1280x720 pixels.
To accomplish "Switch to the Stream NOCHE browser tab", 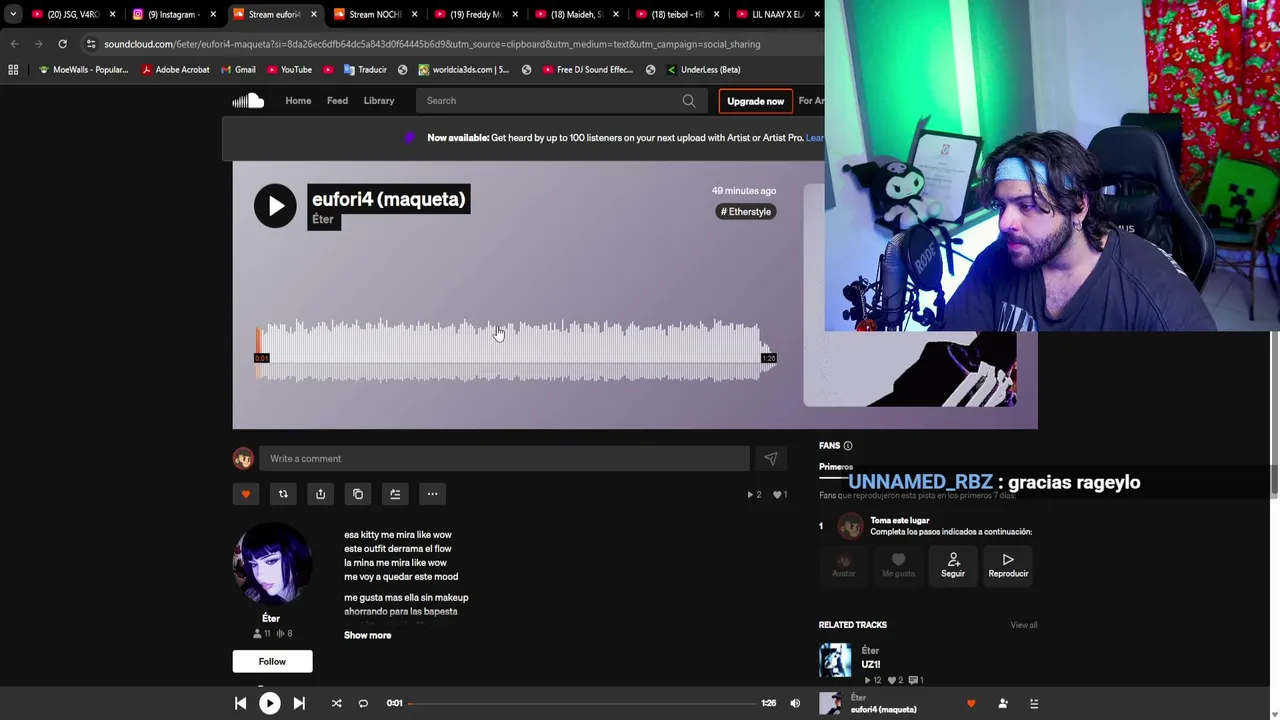I will [375, 14].
